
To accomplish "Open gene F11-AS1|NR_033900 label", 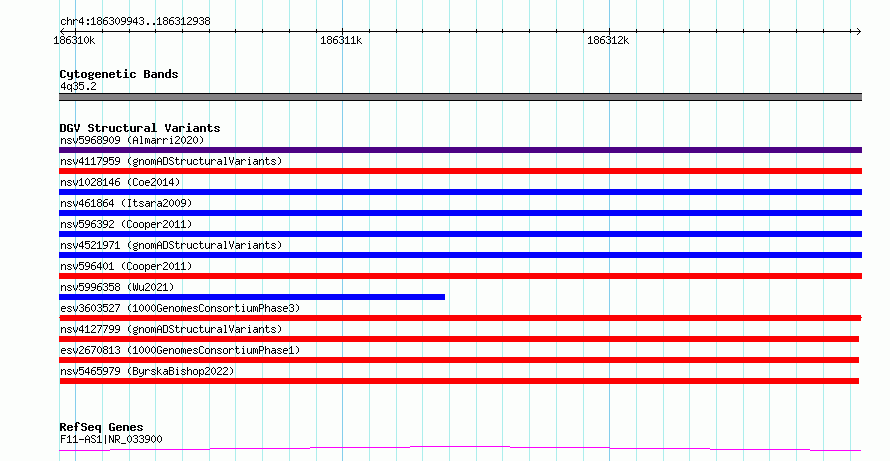I will (x=111, y=439).
